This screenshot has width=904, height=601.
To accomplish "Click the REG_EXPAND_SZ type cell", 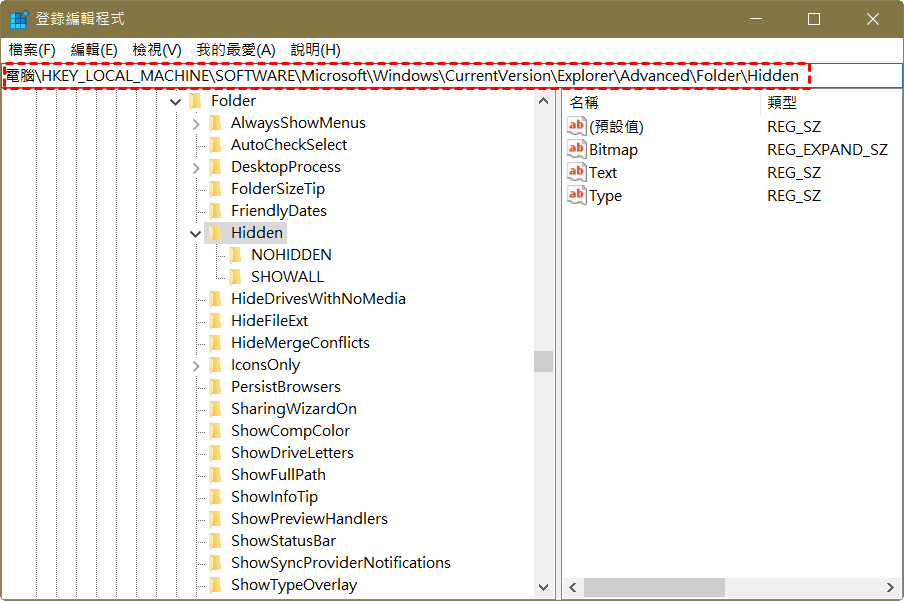I will click(827, 150).
